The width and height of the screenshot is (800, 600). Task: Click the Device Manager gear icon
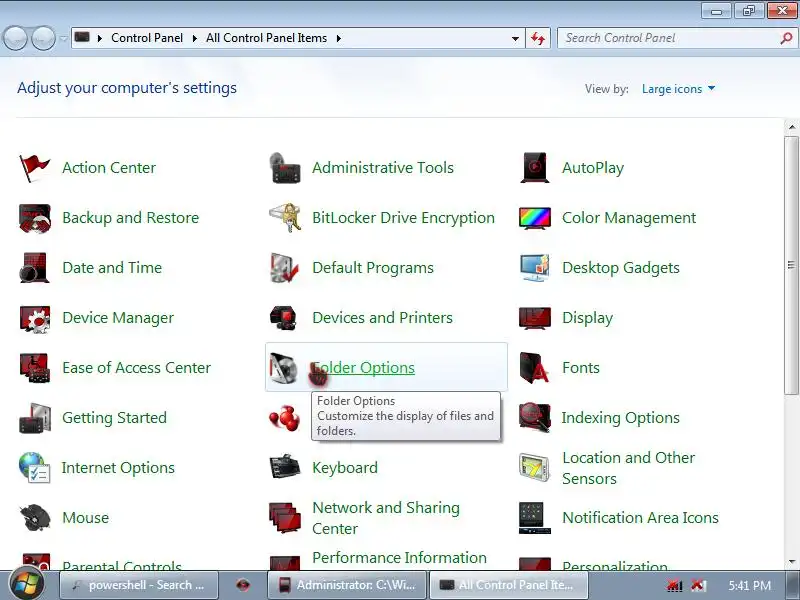pyautogui.click(x=35, y=318)
